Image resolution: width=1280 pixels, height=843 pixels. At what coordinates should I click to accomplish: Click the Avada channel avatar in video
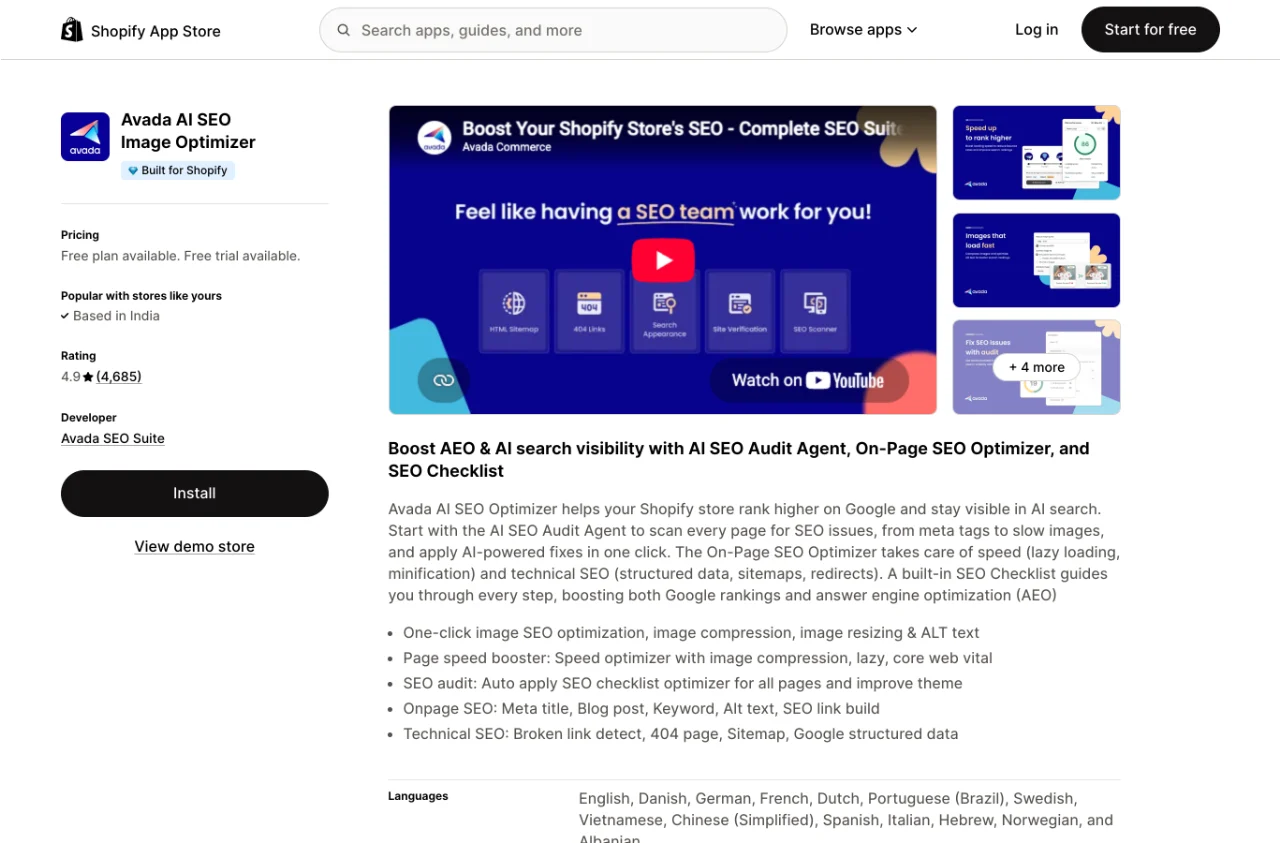click(434, 137)
